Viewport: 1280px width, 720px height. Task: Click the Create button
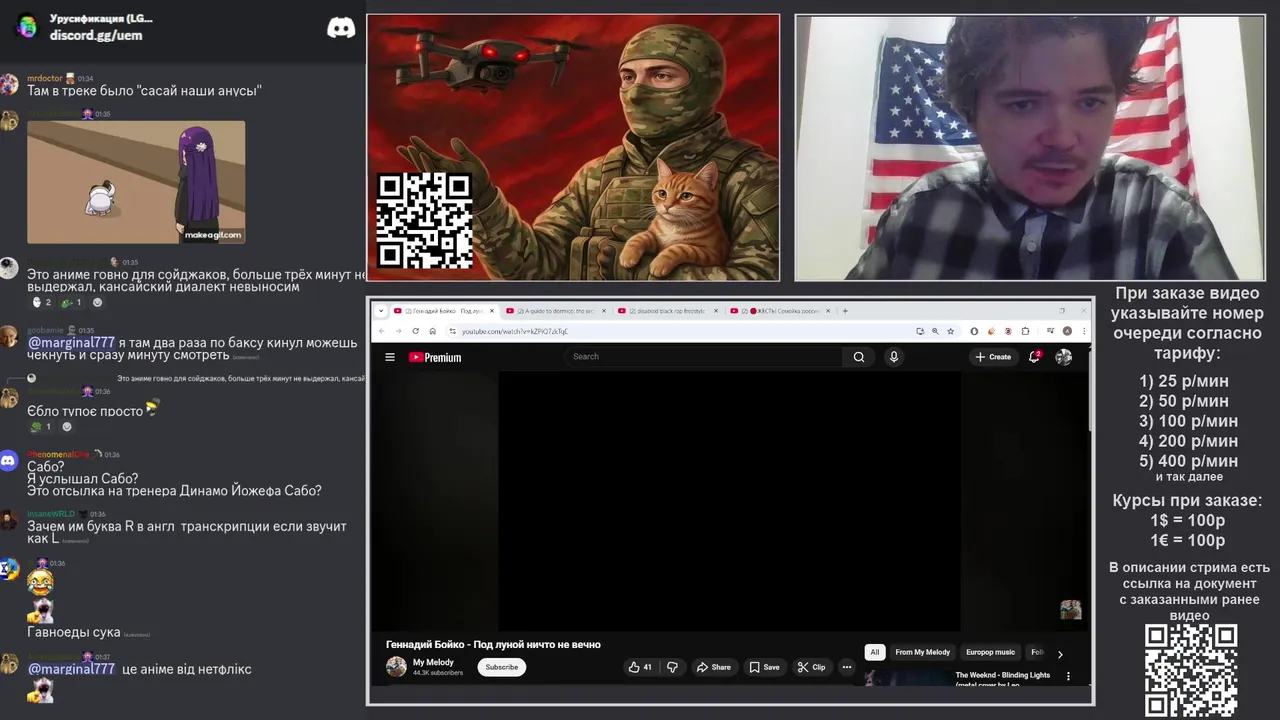point(994,357)
